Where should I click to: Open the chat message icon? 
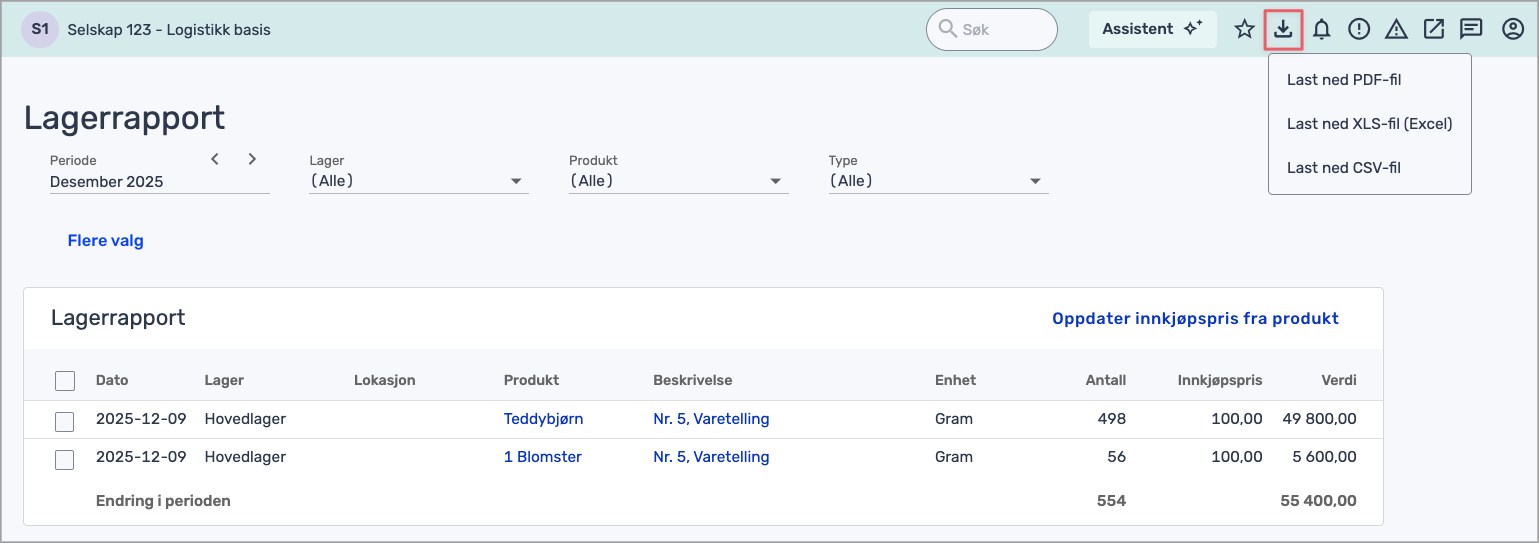1471,30
